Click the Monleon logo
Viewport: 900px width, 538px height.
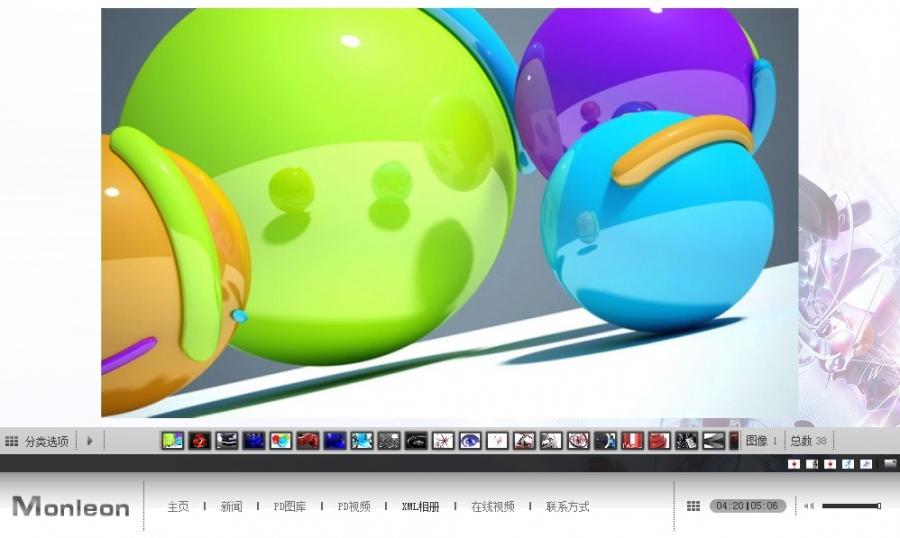(x=71, y=506)
